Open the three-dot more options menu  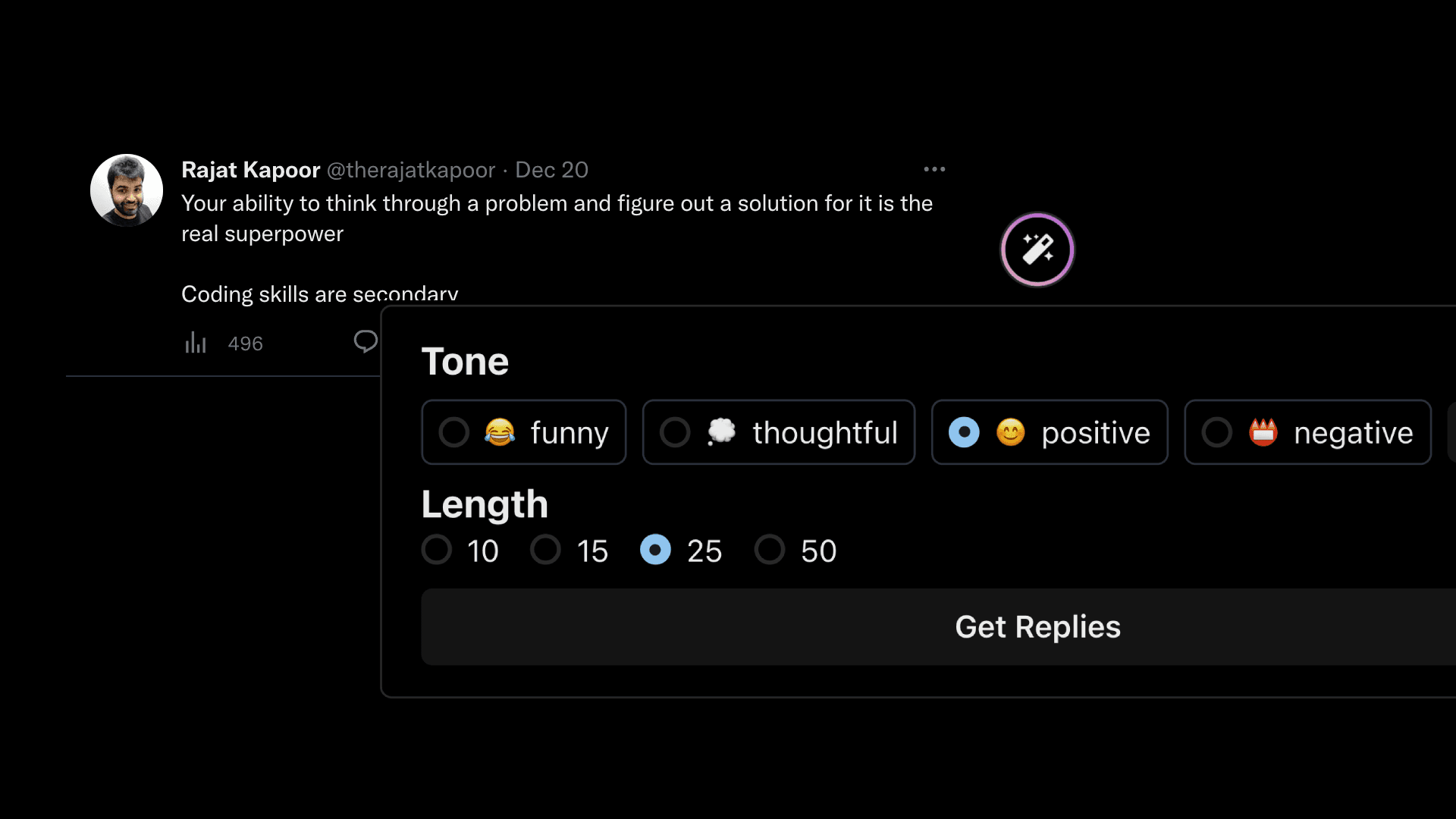tap(934, 169)
